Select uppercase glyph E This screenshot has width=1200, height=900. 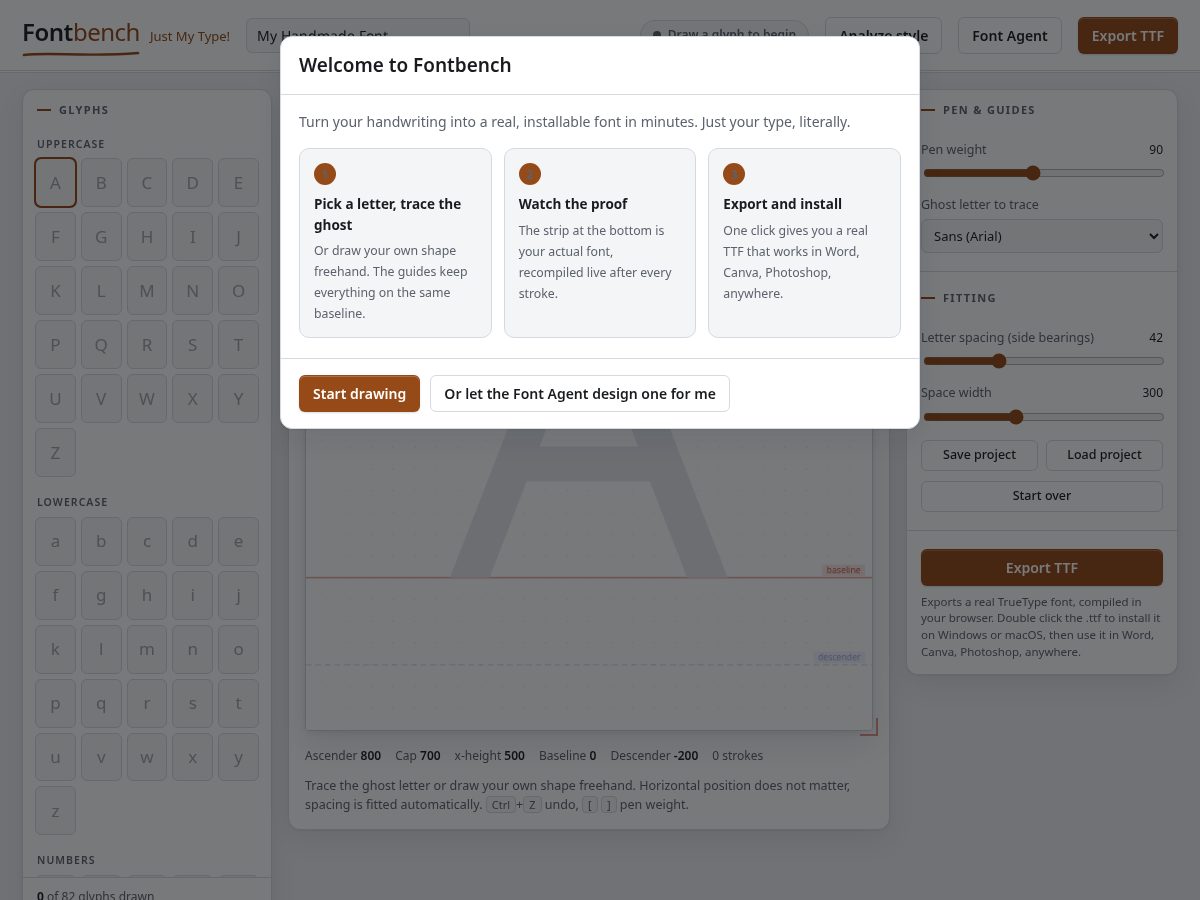(x=238, y=183)
